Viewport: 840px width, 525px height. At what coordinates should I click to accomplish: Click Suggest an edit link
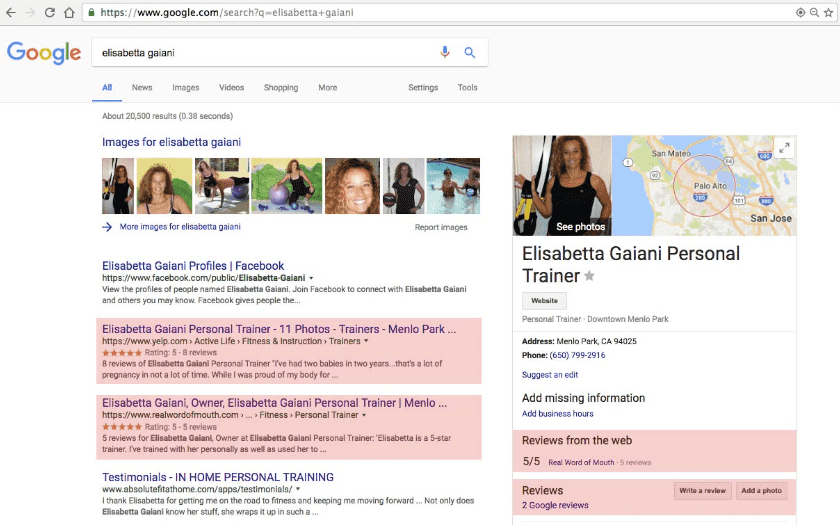click(550, 374)
